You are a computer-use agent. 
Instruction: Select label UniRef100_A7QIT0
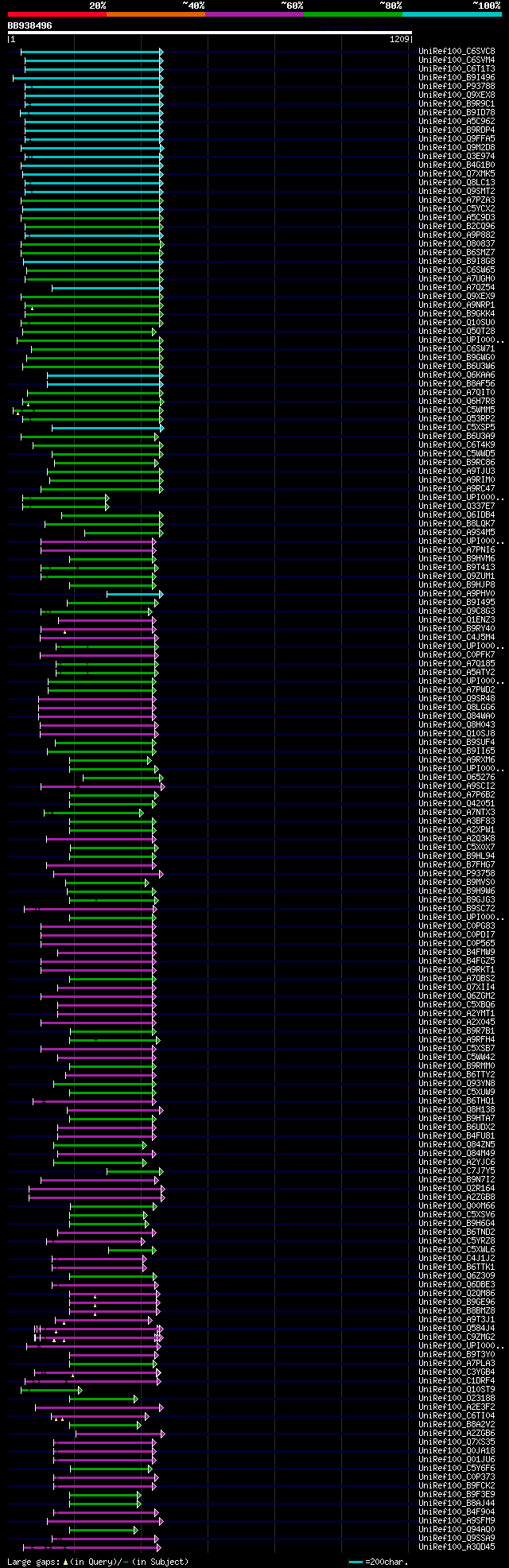pyautogui.click(x=457, y=392)
